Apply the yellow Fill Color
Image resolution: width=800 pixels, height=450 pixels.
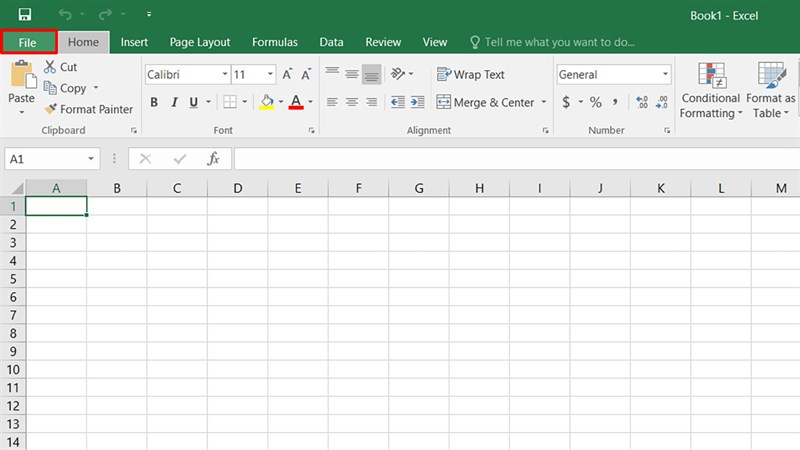click(266, 102)
